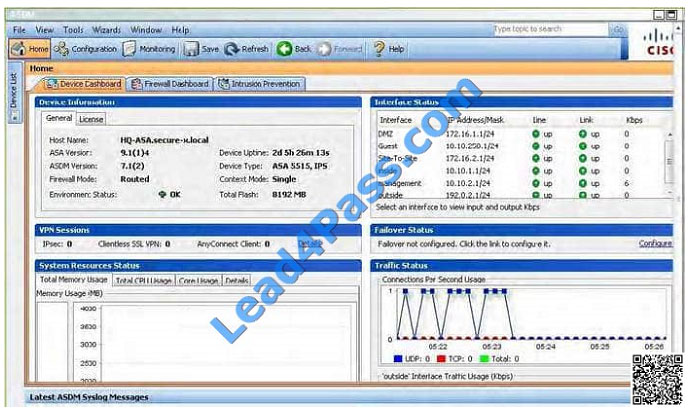Switch to the Device Dashboard tab
This screenshot has width=688, height=410.
(x=83, y=84)
